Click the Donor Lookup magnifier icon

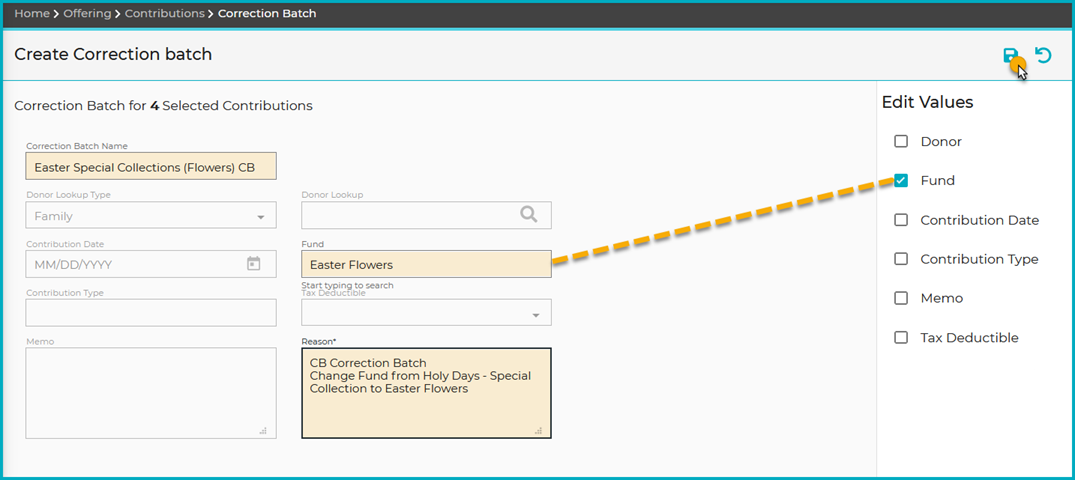pos(528,215)
